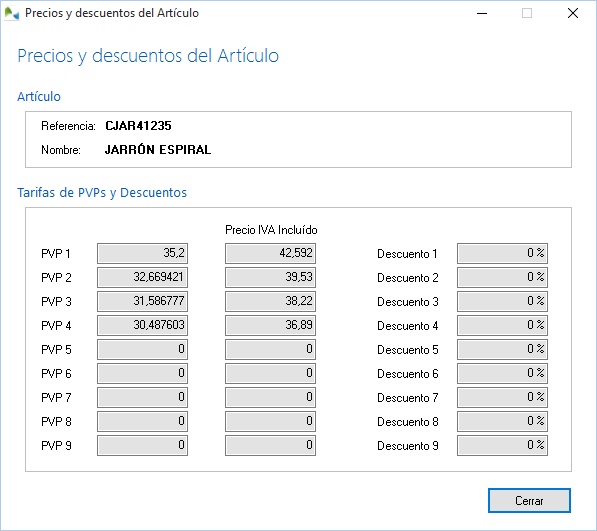
Task: Click the PVP 9 price field
Action: pos(142,445)
